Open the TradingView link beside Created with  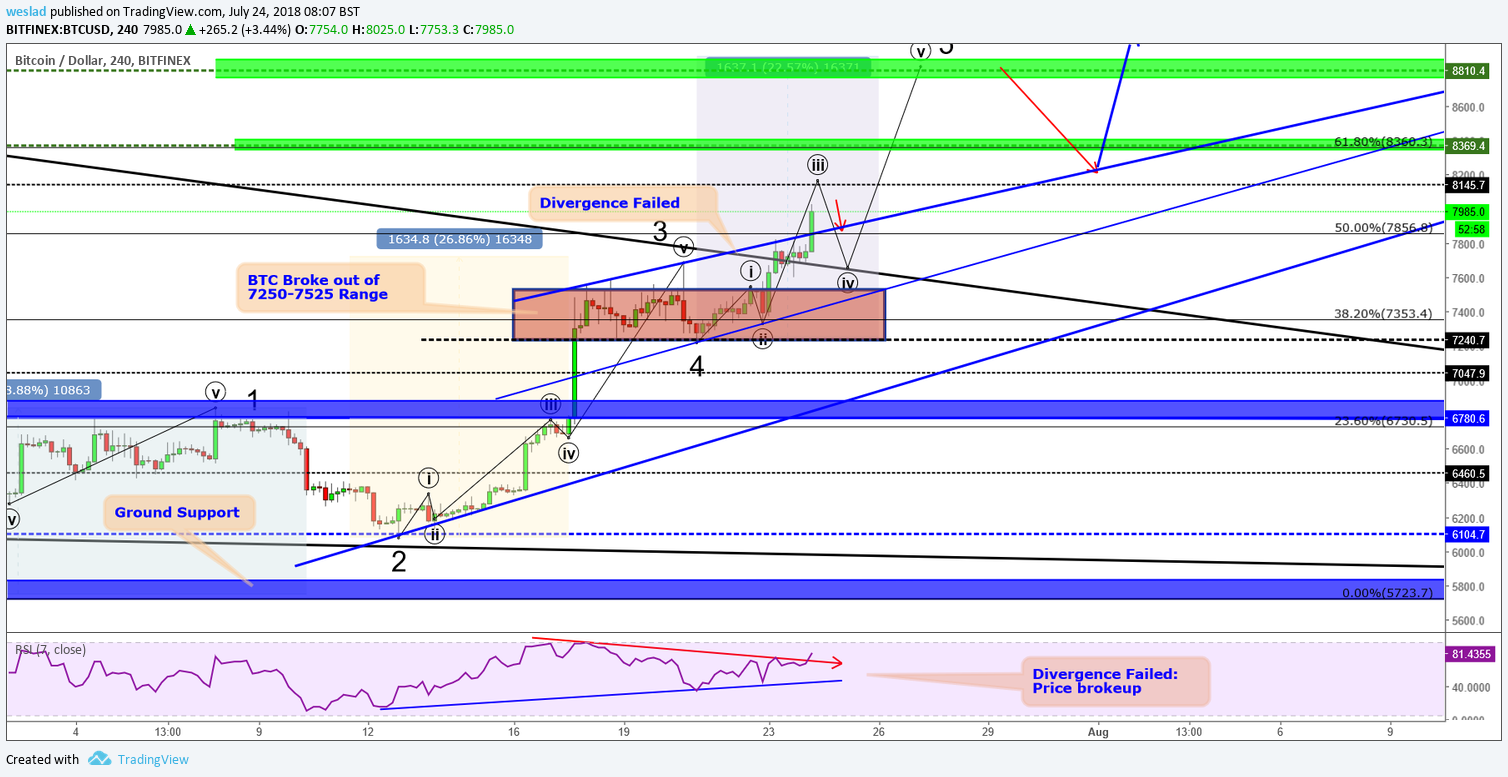coord(153,759)
